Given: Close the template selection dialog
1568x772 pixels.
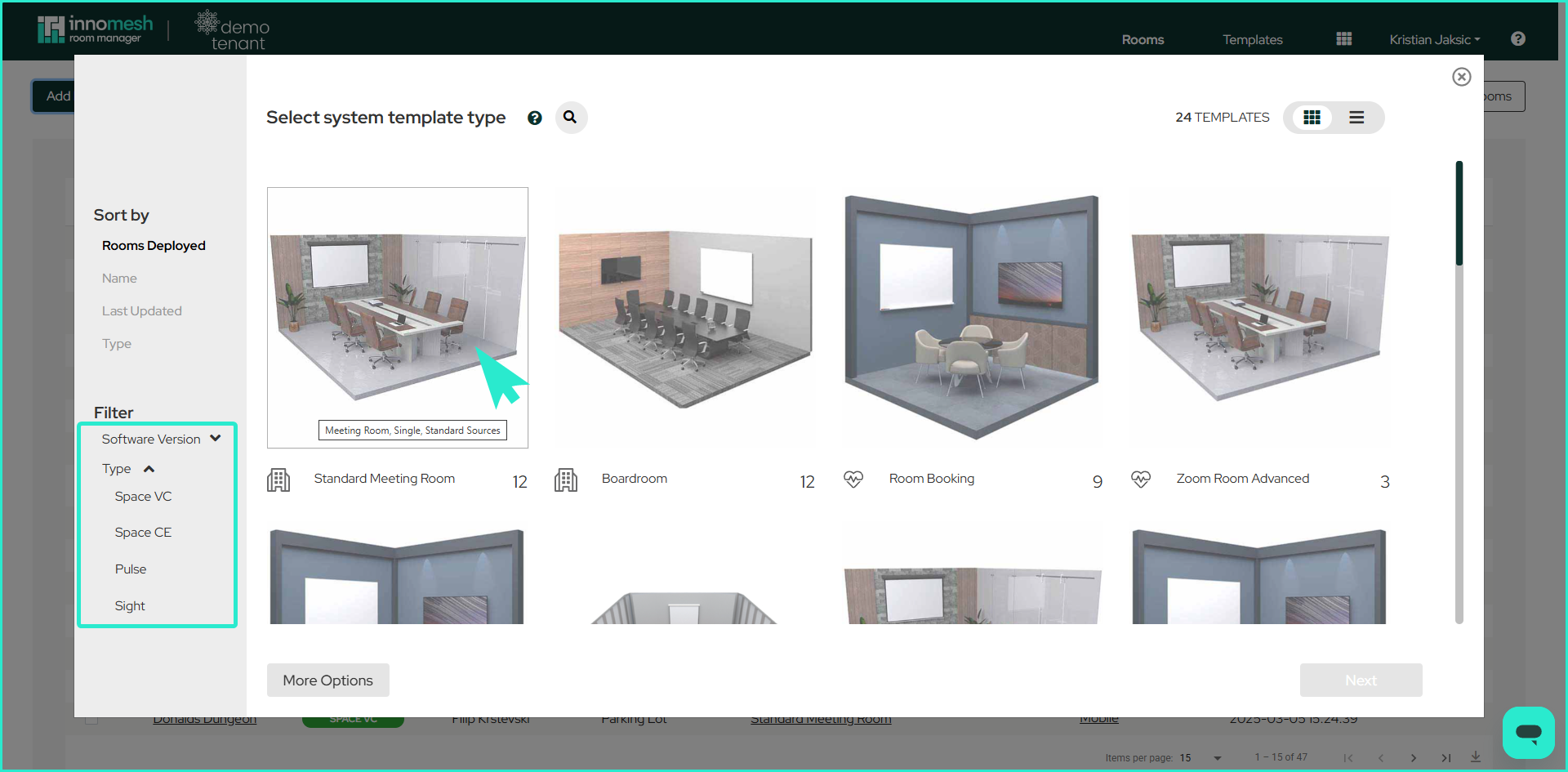Looking at the screenshot, I should (x=1462, y=77).
